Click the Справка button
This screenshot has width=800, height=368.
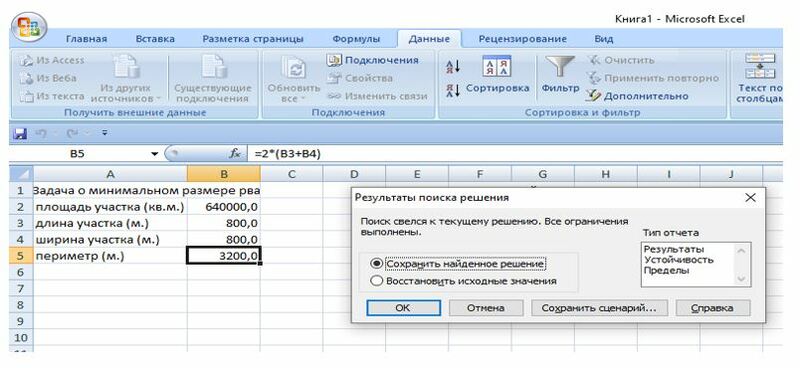pyautogui.click(x=713, y=308)
